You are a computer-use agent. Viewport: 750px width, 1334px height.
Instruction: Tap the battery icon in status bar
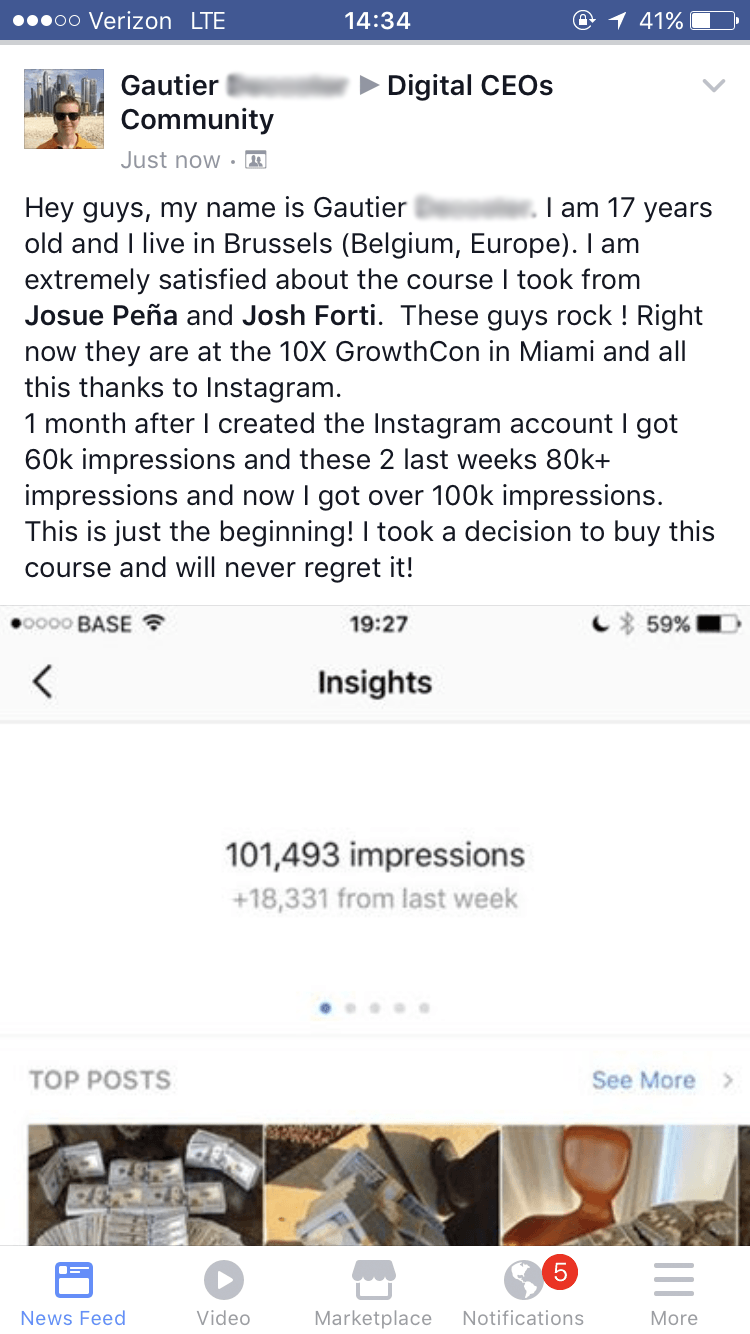tap(713, 20)
